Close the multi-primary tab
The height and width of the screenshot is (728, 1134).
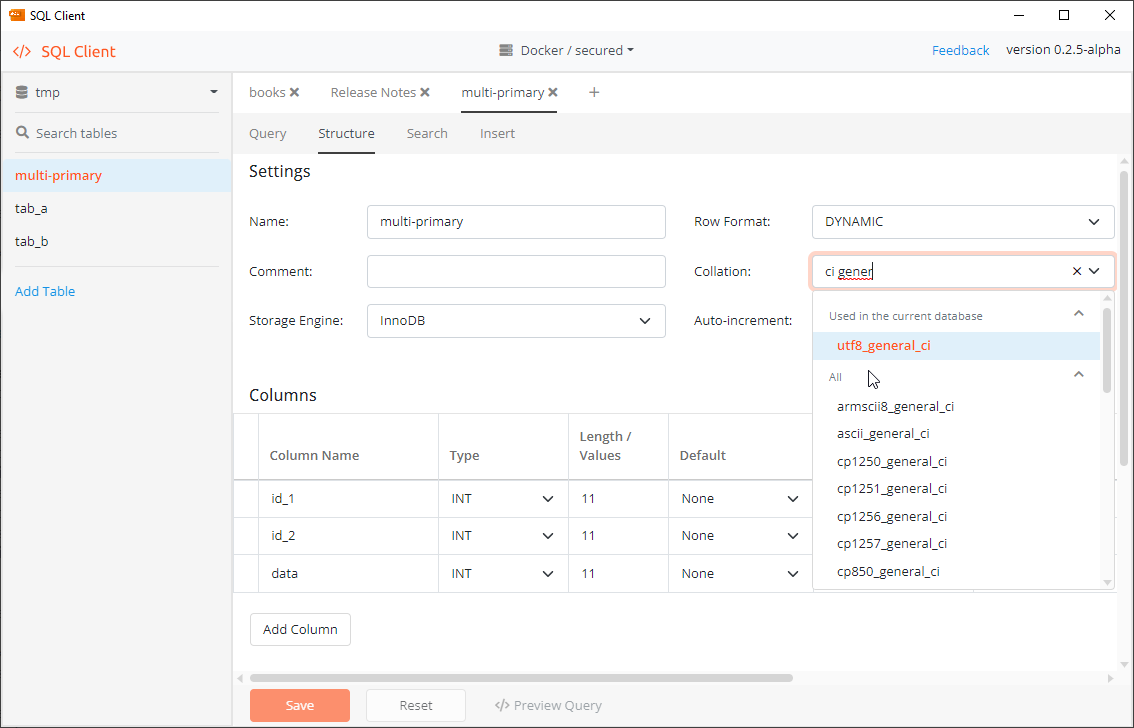553,92
